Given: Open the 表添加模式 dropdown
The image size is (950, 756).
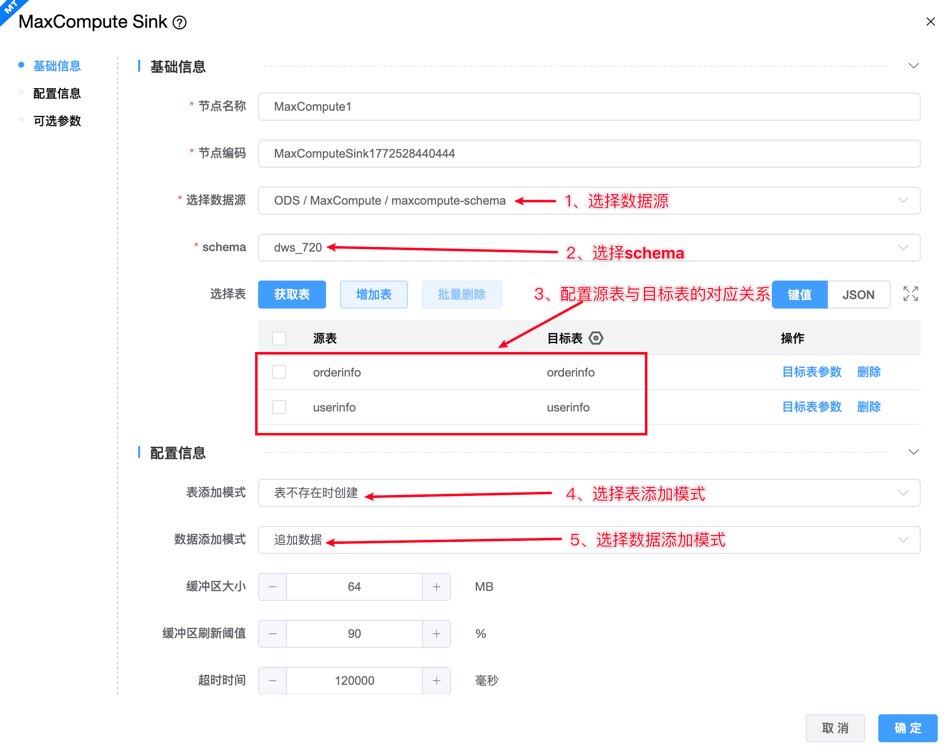Looking at the screenshot, I should tap(588, 493).
